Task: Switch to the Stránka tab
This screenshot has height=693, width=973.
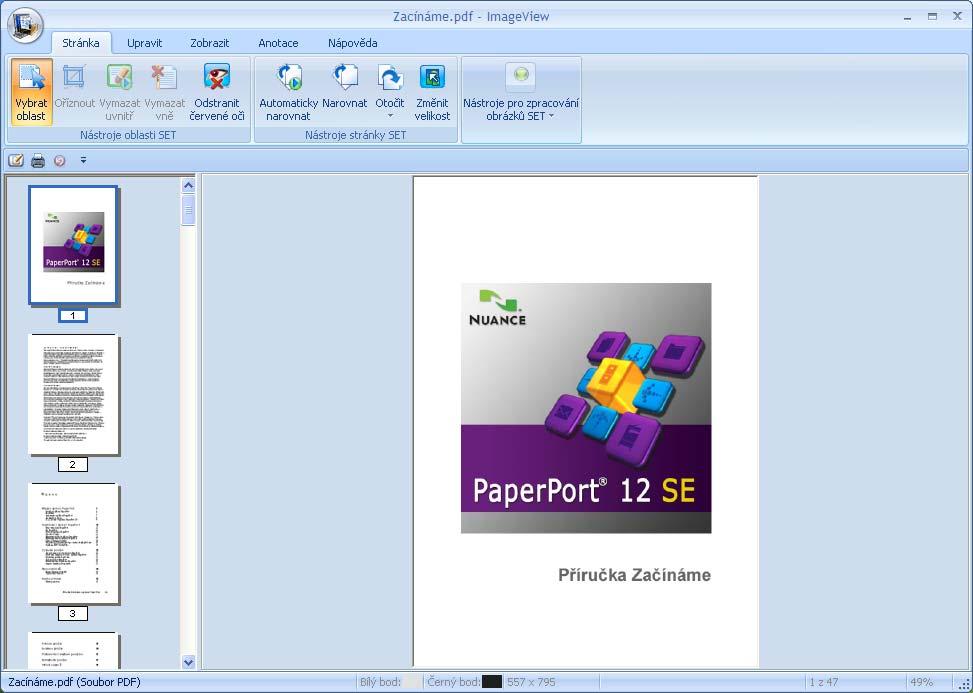Action: click(x=81, y=43)
